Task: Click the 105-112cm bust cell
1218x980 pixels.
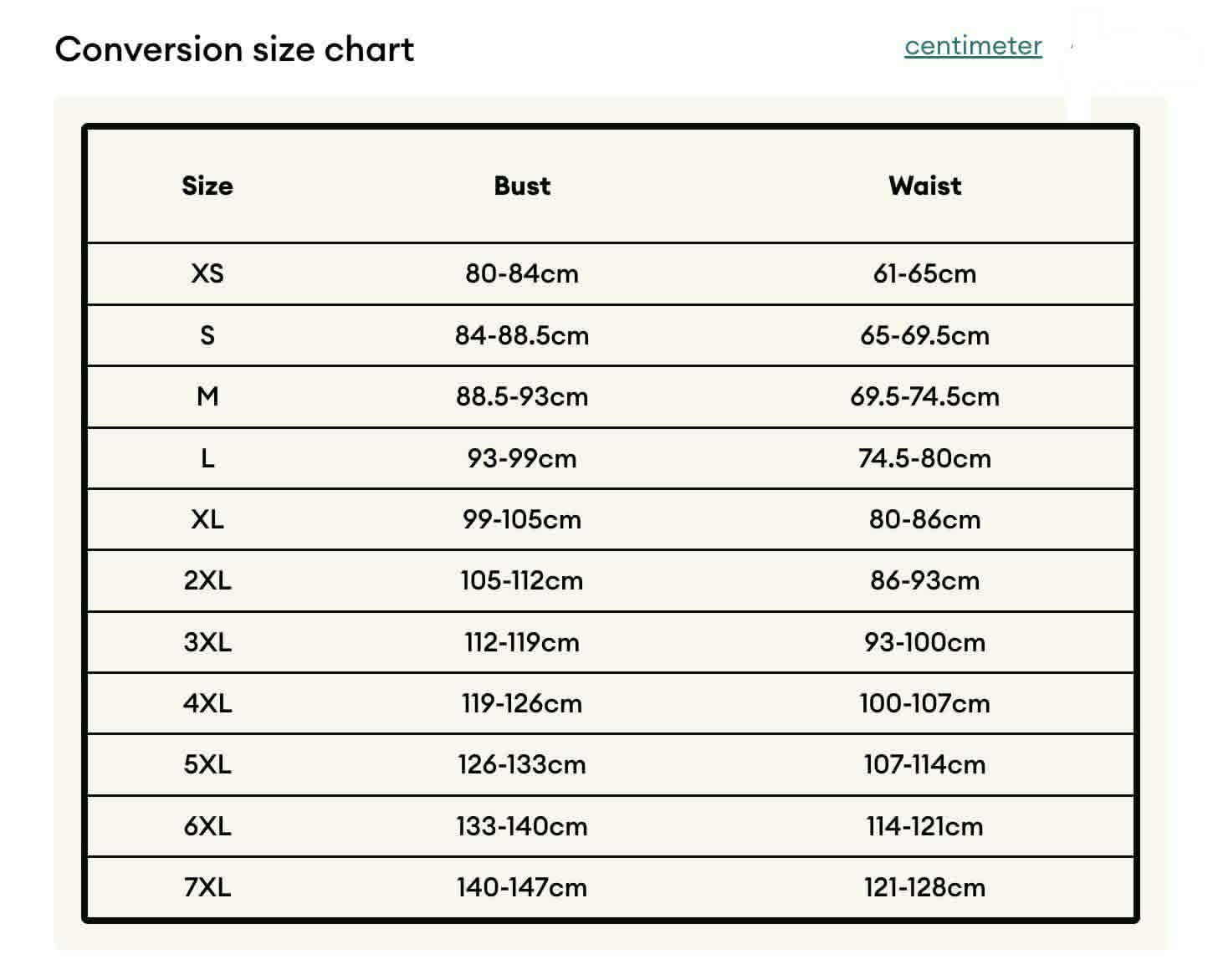Action: tap(522, 580)
